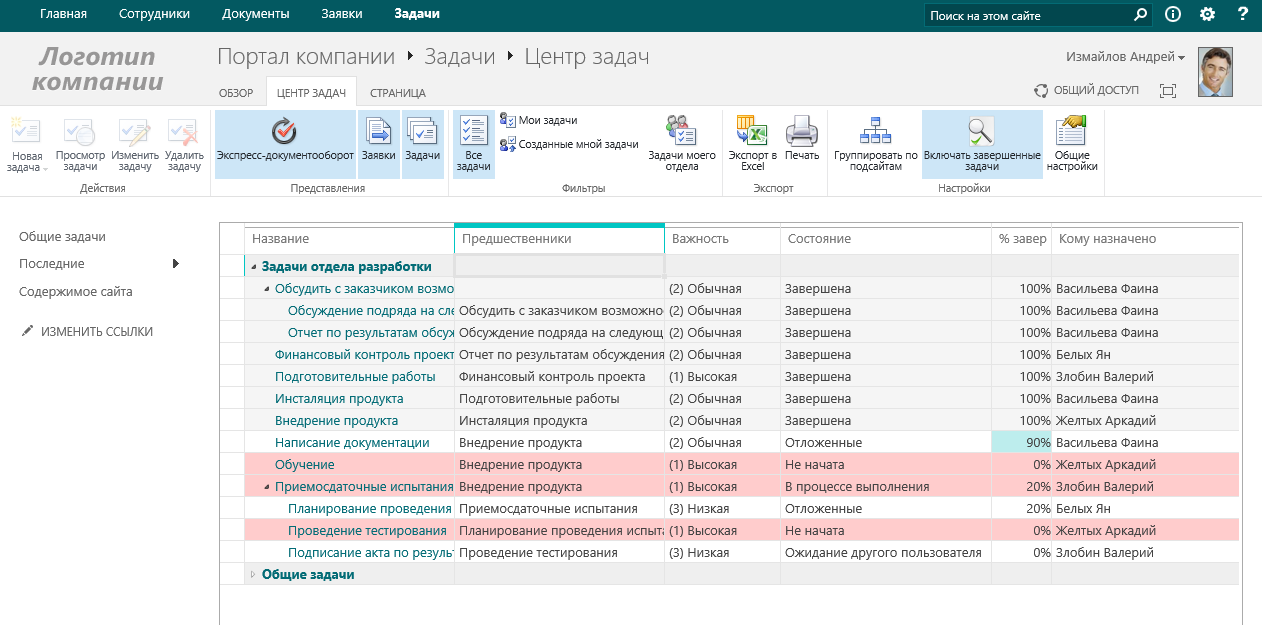Expand the Общие задачи group row
Image resolution: width=1262 pixels, height=625 pixels.
[x=253, y=575]
